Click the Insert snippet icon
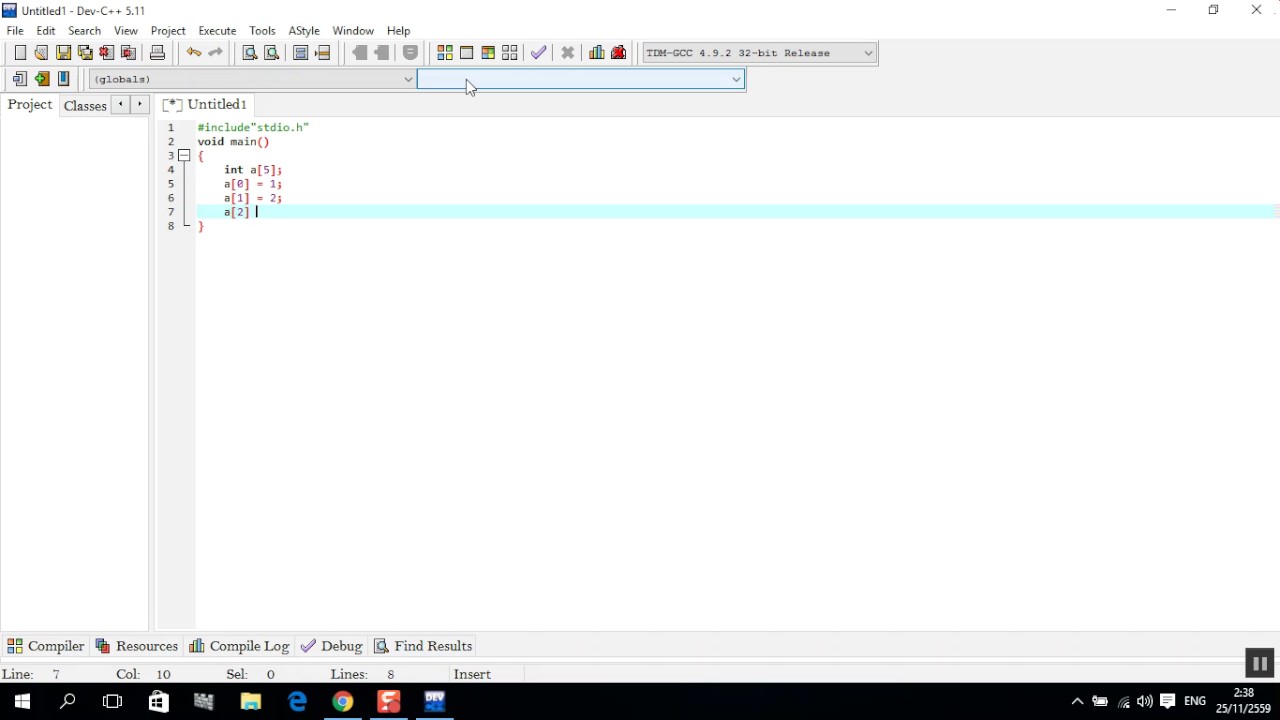The image size is (1280, 720). coord(20,79)
